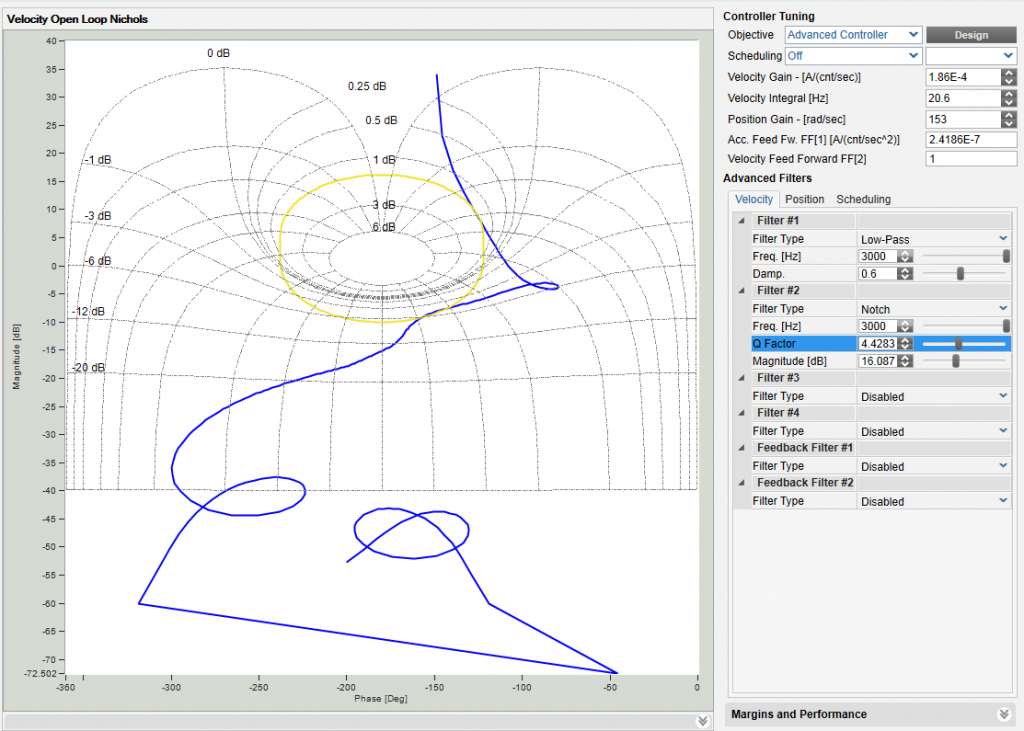Collapse the Filter #2 section triangle

point(742,291)
